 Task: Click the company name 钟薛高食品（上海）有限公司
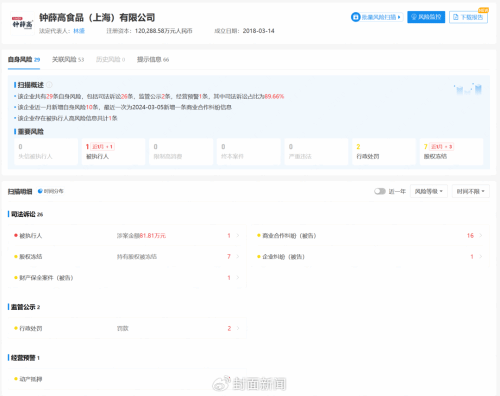[x=97, y=17]
